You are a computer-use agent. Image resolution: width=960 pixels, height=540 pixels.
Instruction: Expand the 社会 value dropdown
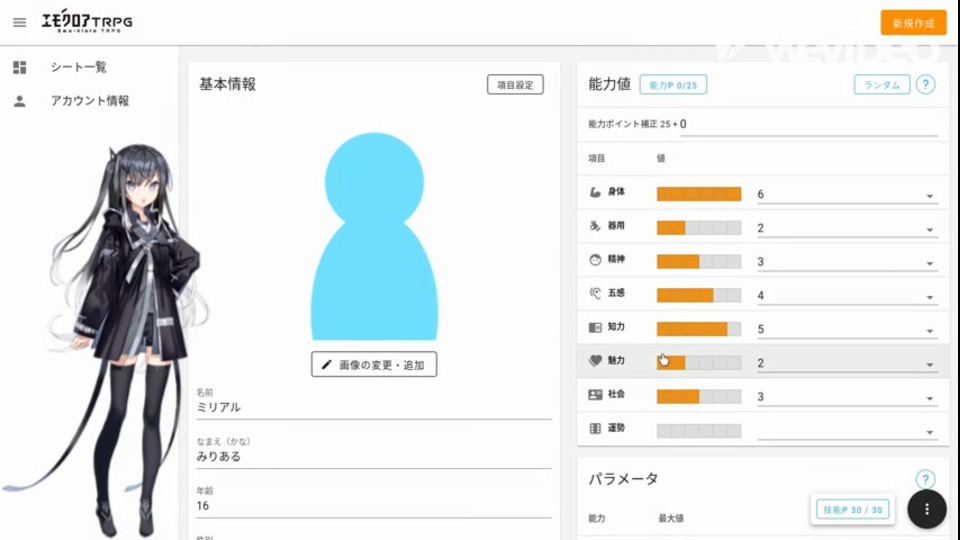coord(847,397)
